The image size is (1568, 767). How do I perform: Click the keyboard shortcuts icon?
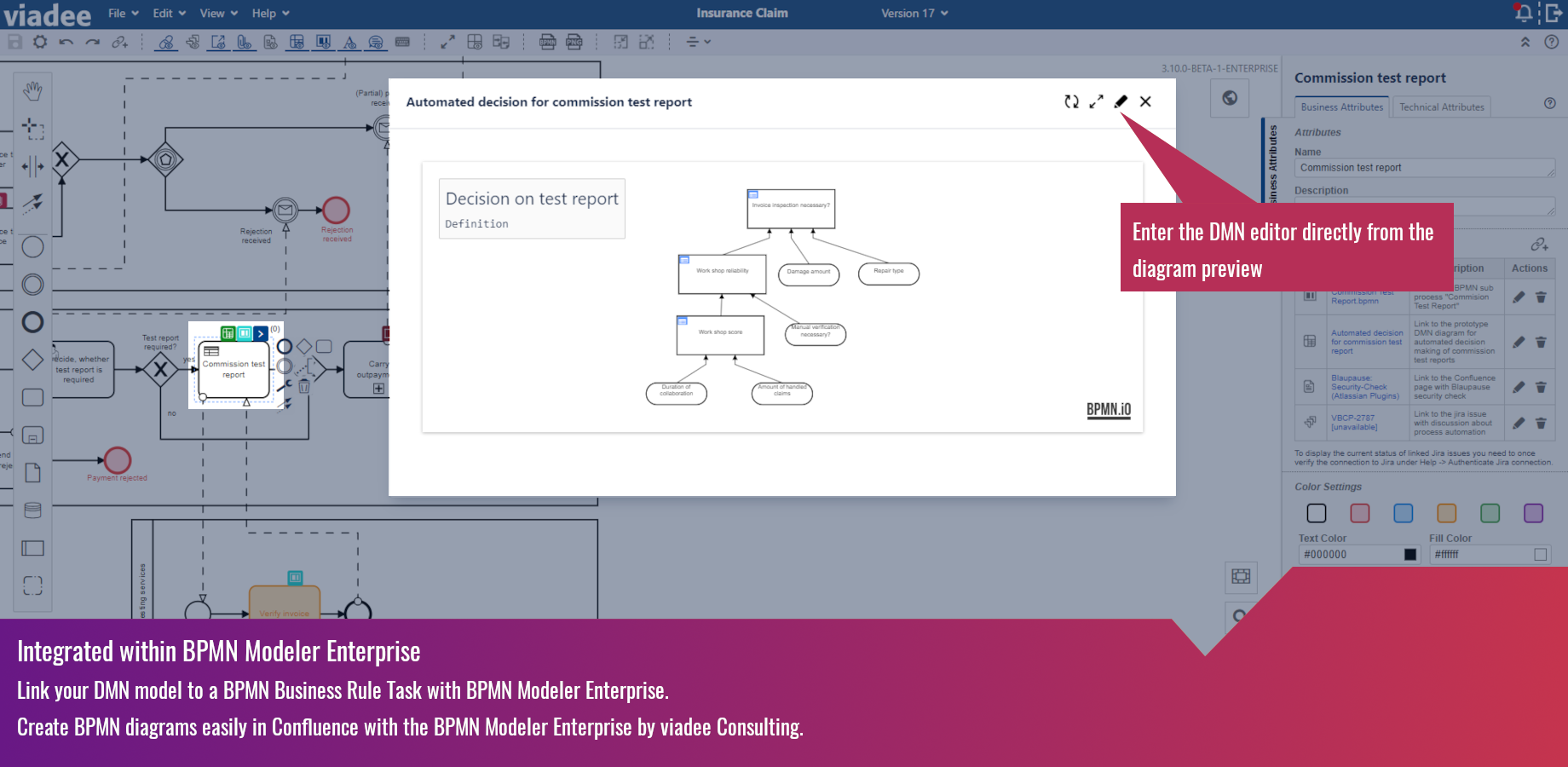[402, 42]
